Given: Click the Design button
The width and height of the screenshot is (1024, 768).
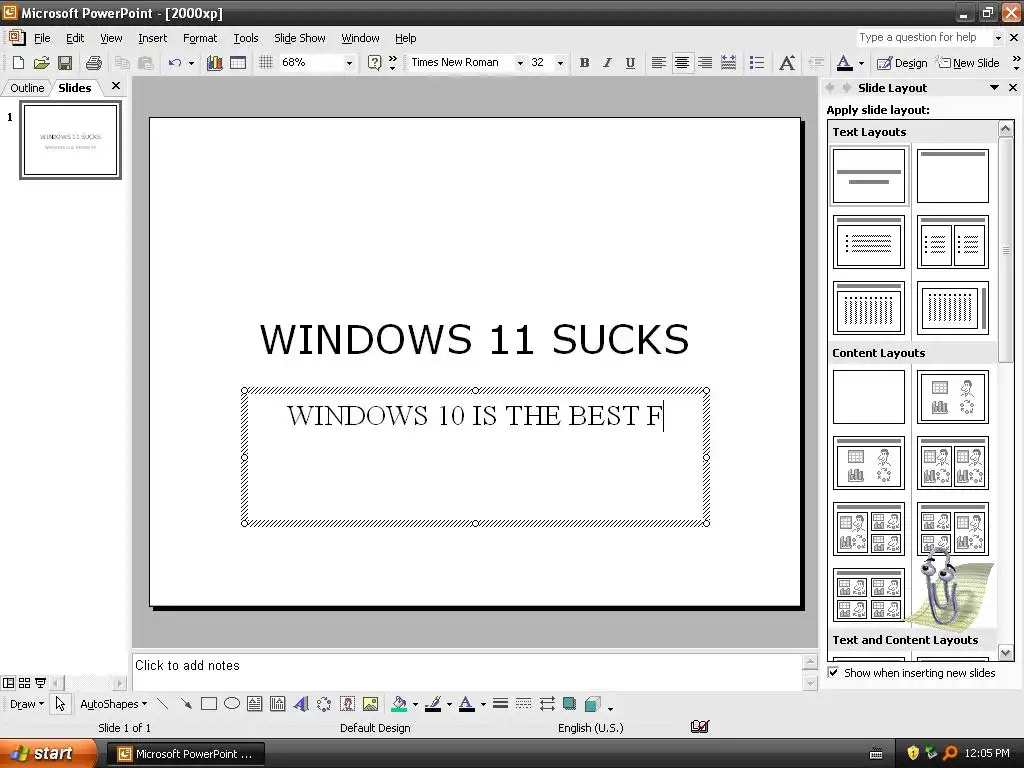Looking at the screenshot, I should coord(902,63).
